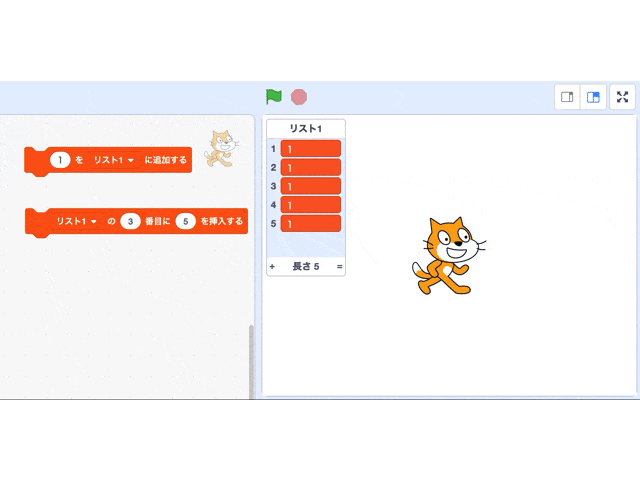Select list item in row 3
This screenshot has height=480, width=640.
coord(311,186)
